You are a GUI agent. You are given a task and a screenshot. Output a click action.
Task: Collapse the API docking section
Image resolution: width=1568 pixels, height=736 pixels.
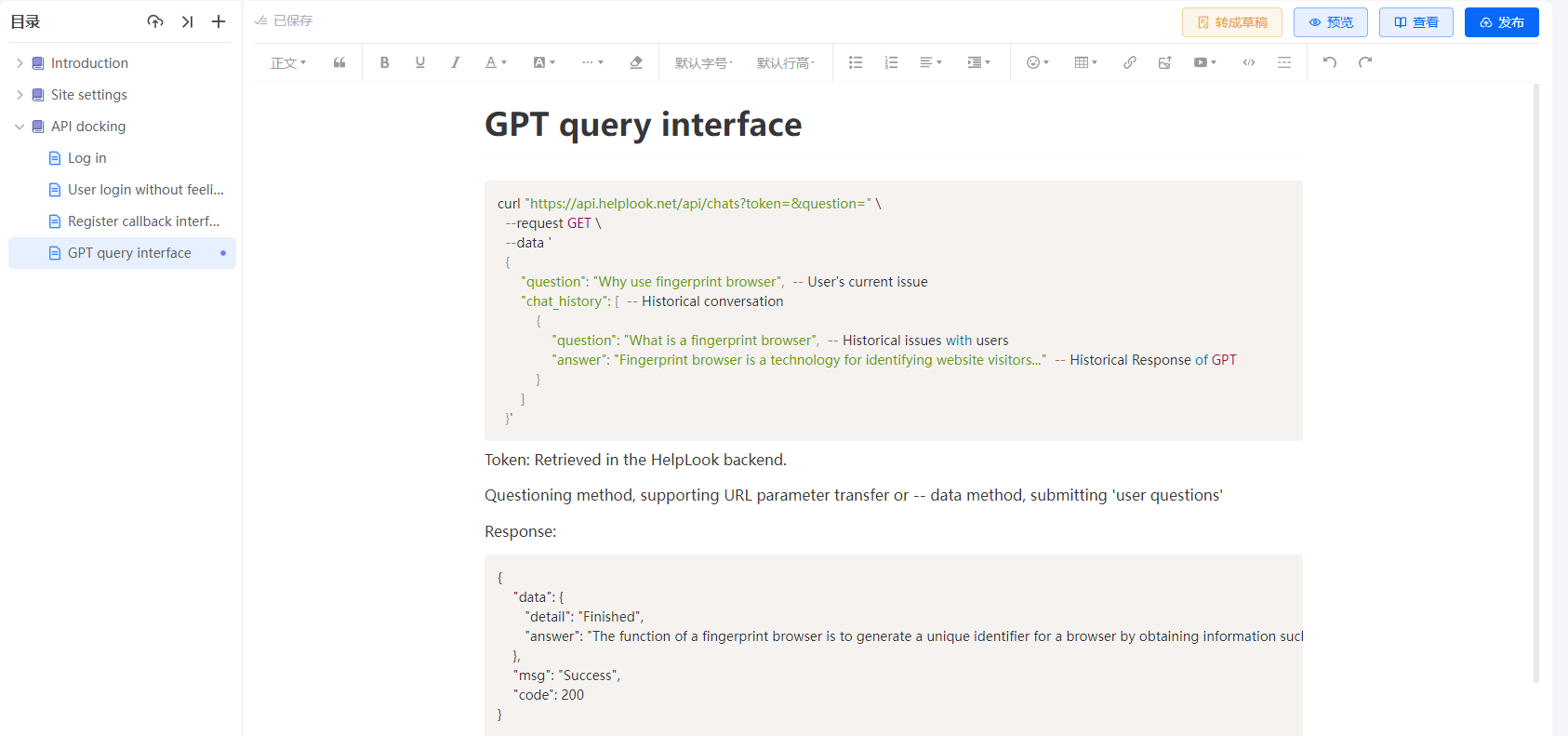20,127
